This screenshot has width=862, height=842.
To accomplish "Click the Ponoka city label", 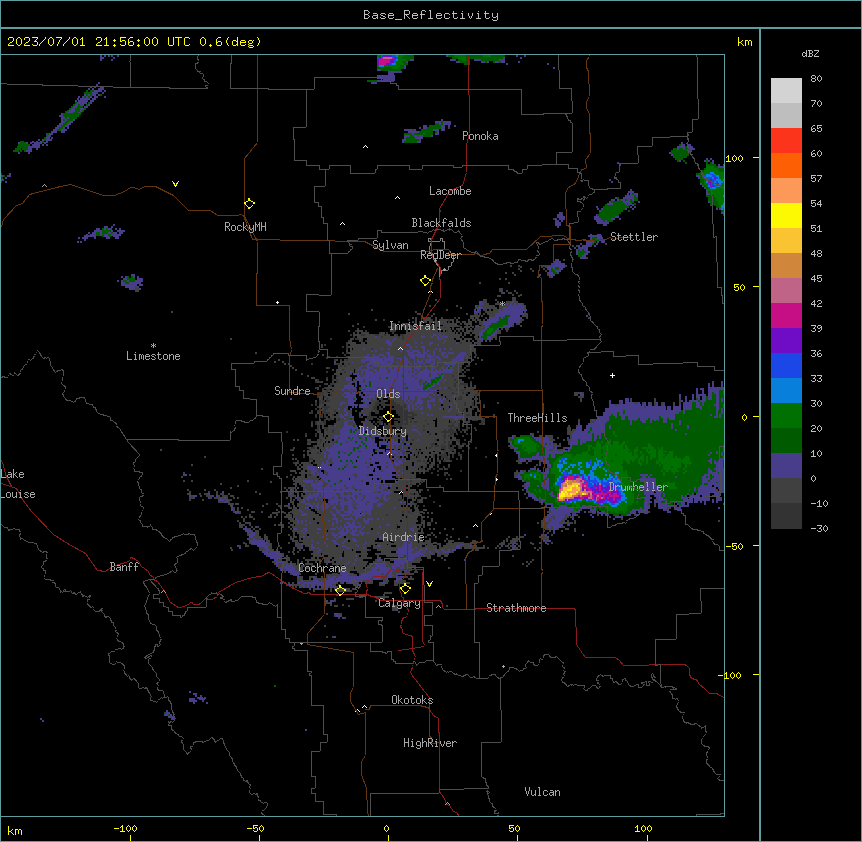I will [x=480, y=136].
